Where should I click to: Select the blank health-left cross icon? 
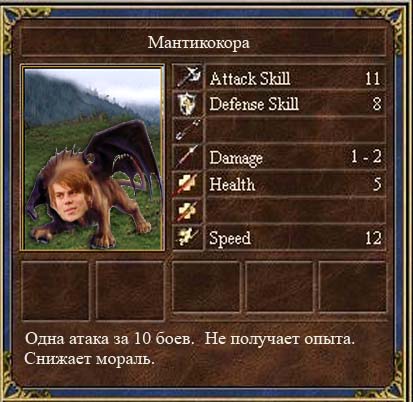click(x=189, y=211)
